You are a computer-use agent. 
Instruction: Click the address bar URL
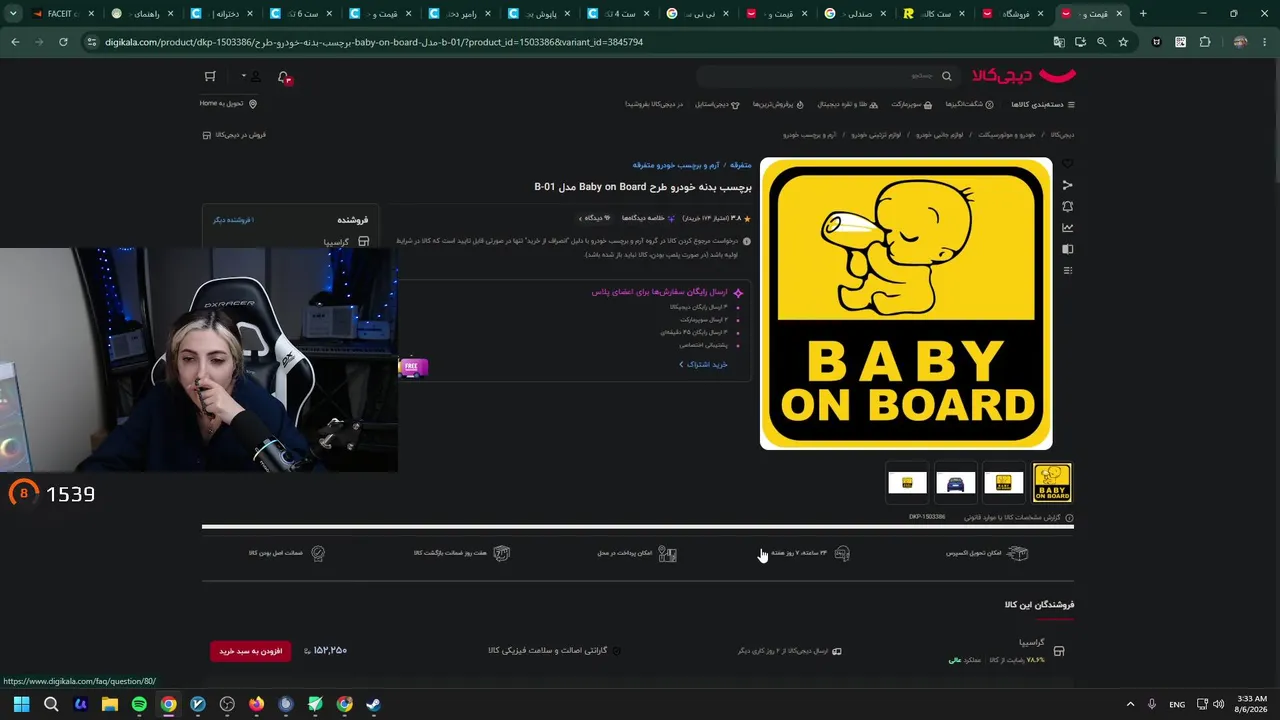click(373, 42)
